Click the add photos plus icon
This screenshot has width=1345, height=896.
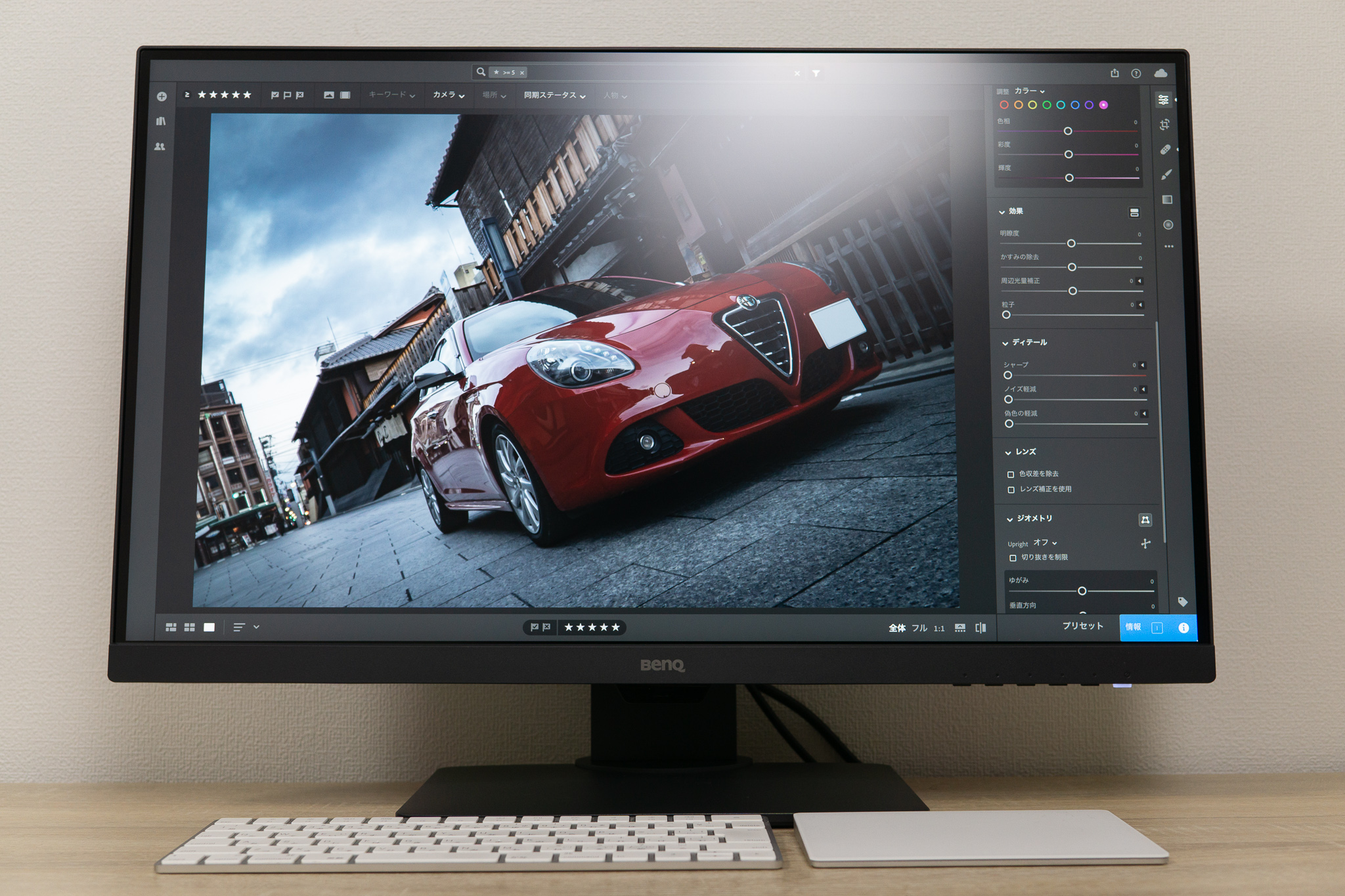(162, 96)
